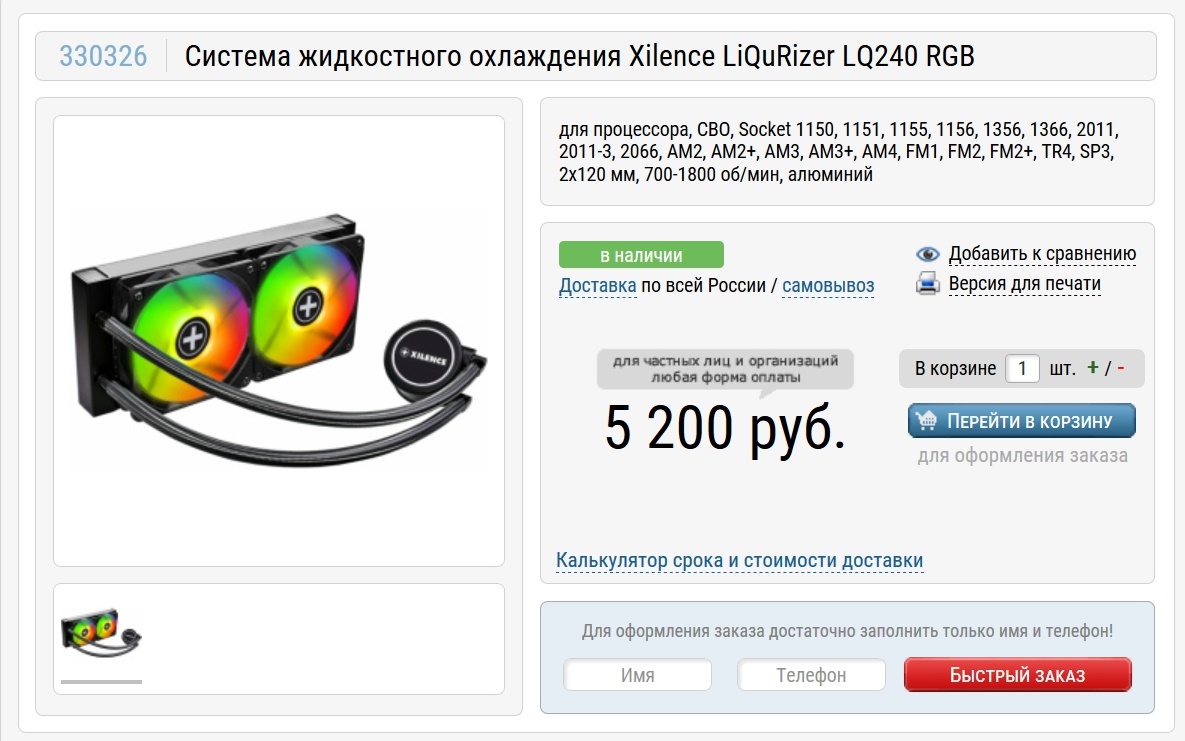Open the Добавить к сравнению link
This screenshot has width=1185, height=741.
point(1042,254)
